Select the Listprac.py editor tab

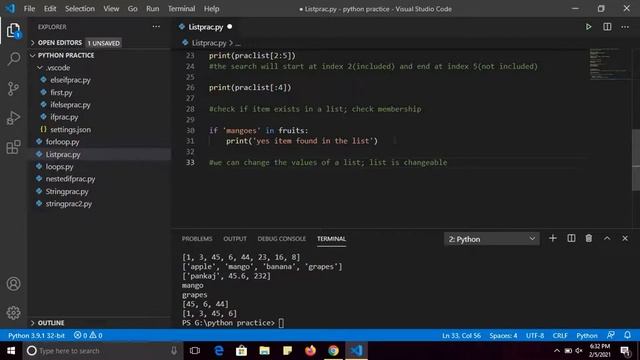(x=205, y=27)
